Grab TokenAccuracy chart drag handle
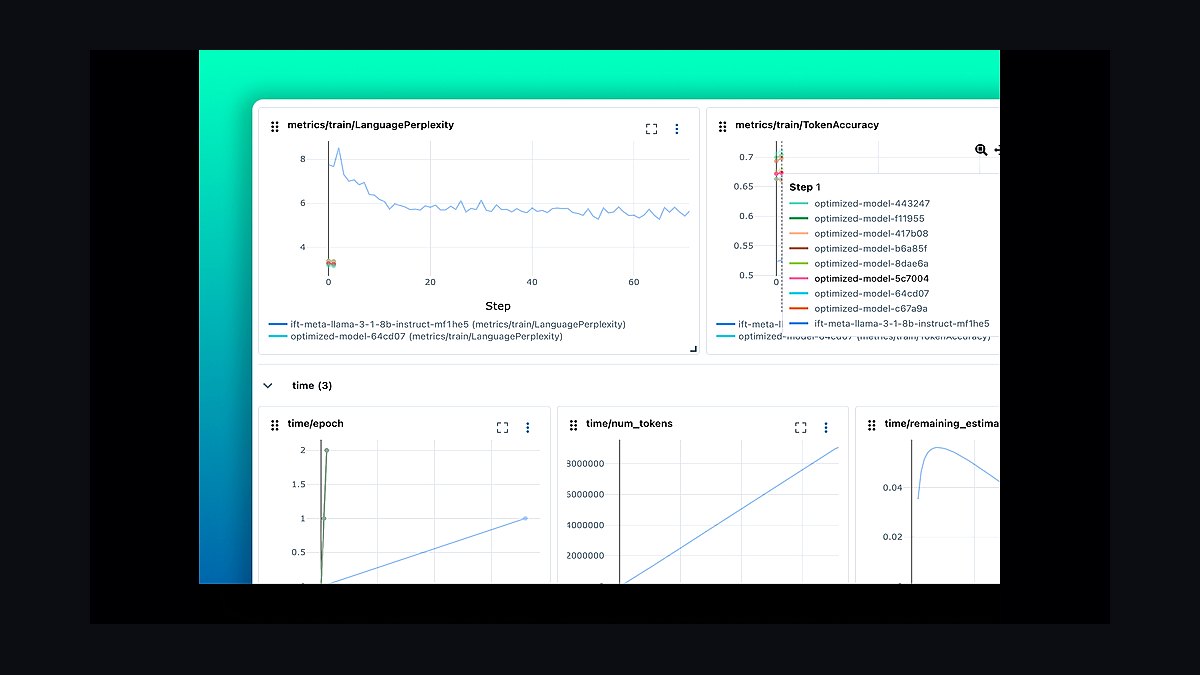 [x=723, y=126]
